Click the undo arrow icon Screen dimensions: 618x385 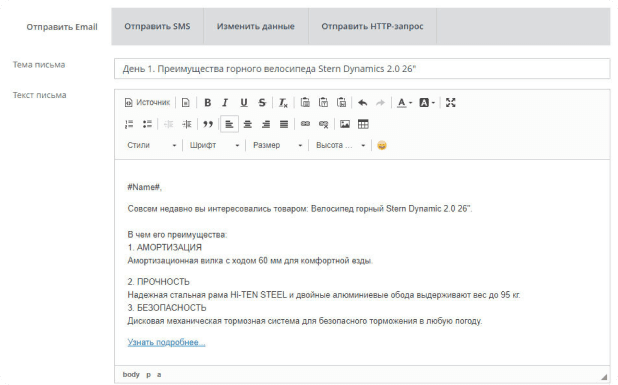tap(363, 103)
